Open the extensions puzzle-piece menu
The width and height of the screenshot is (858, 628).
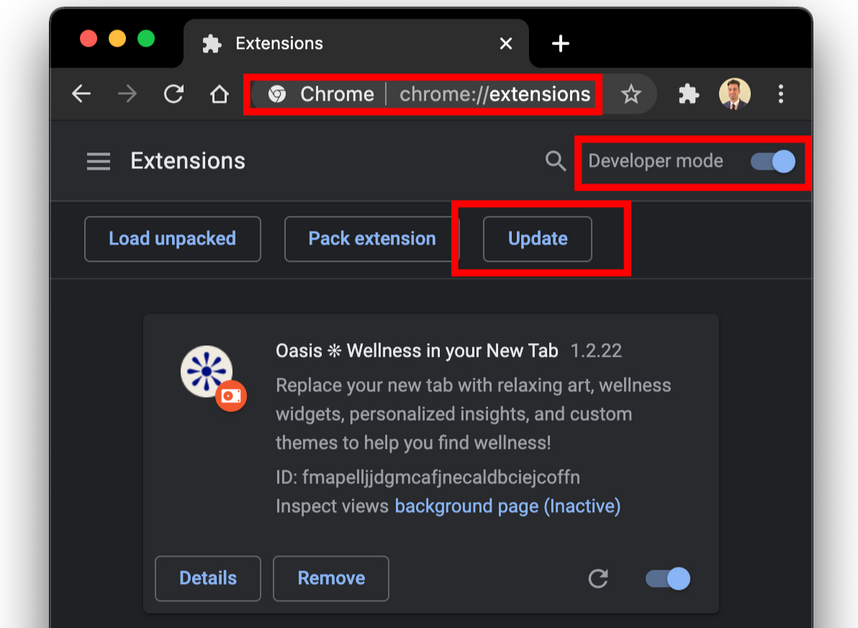tap(688, 94)
